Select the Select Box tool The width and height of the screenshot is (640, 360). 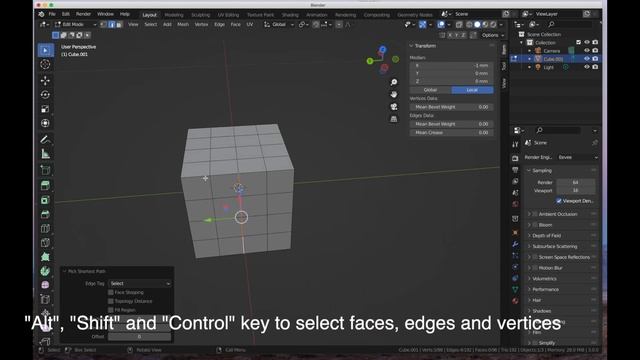[45, 50]
